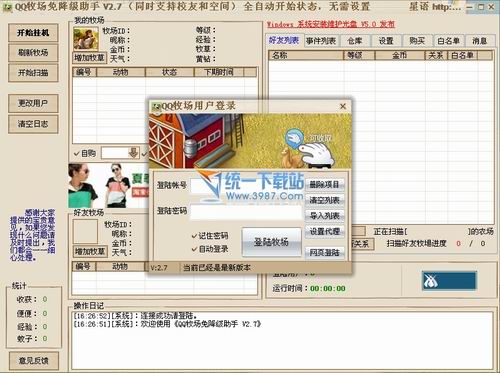The image size is (500, 373).
Task: Click the 登陆密码 password field
Action: pos(246,212)
